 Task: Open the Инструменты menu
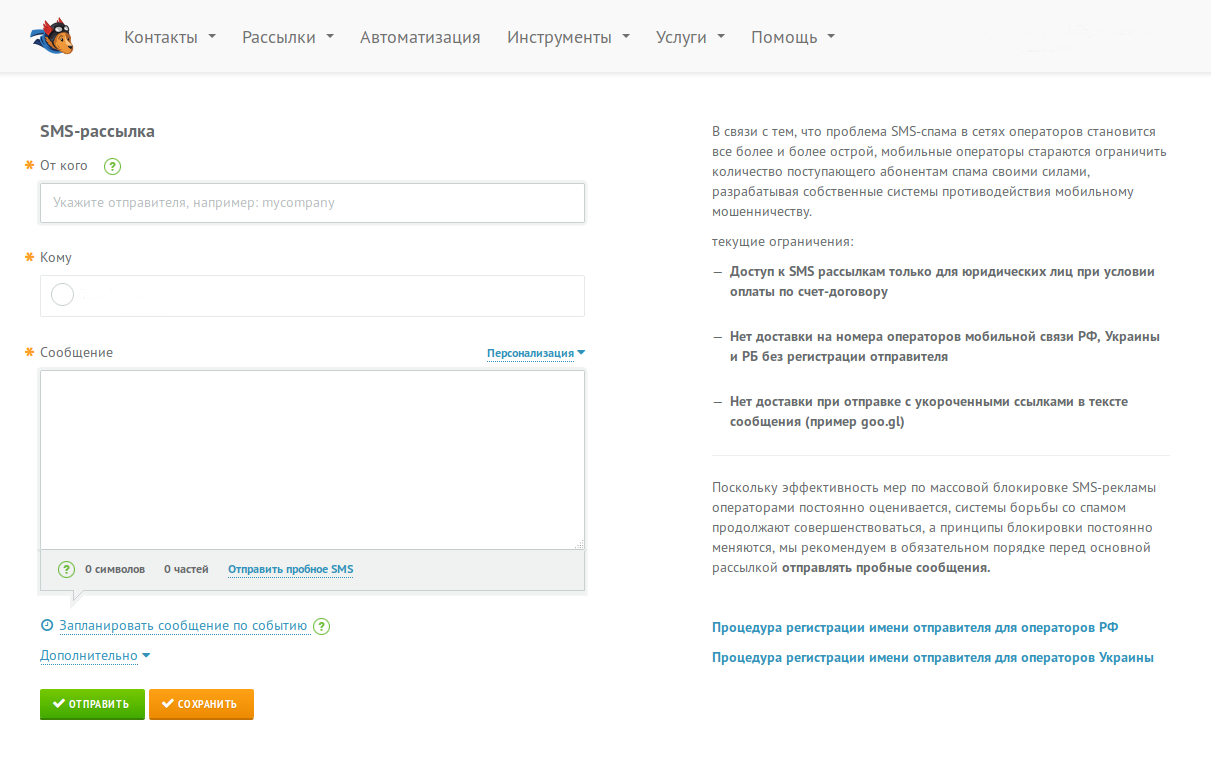(567, 37)
